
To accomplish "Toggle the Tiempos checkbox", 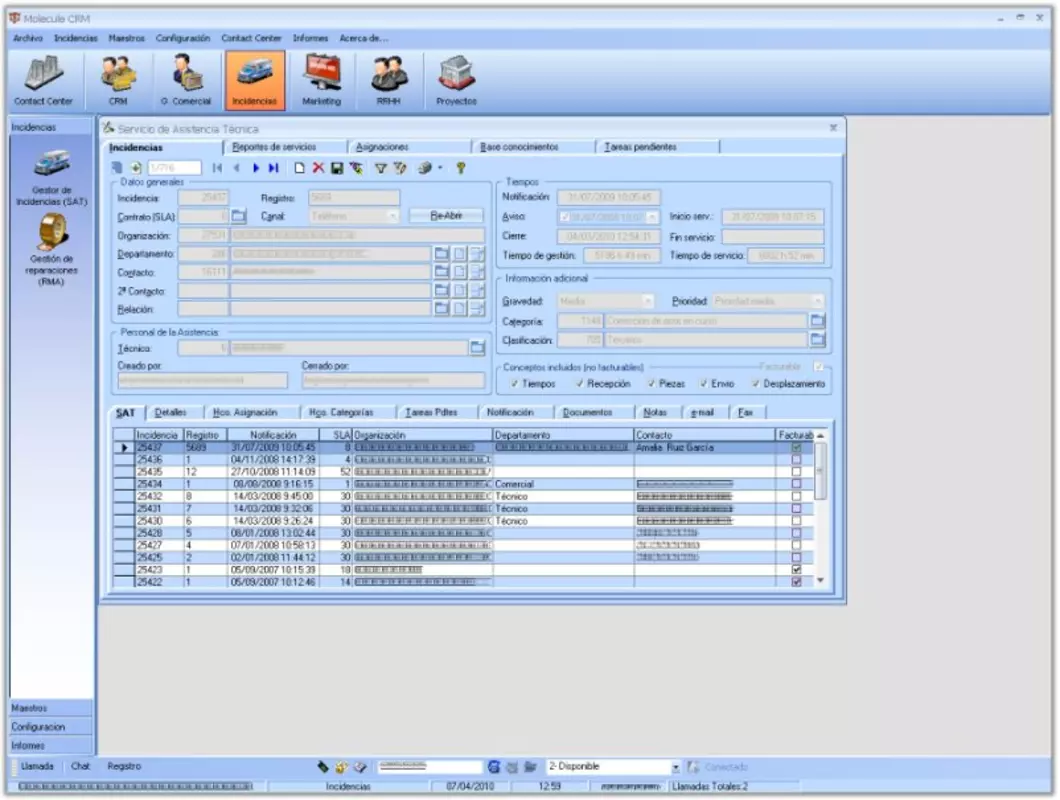I will tap(515, 383).
